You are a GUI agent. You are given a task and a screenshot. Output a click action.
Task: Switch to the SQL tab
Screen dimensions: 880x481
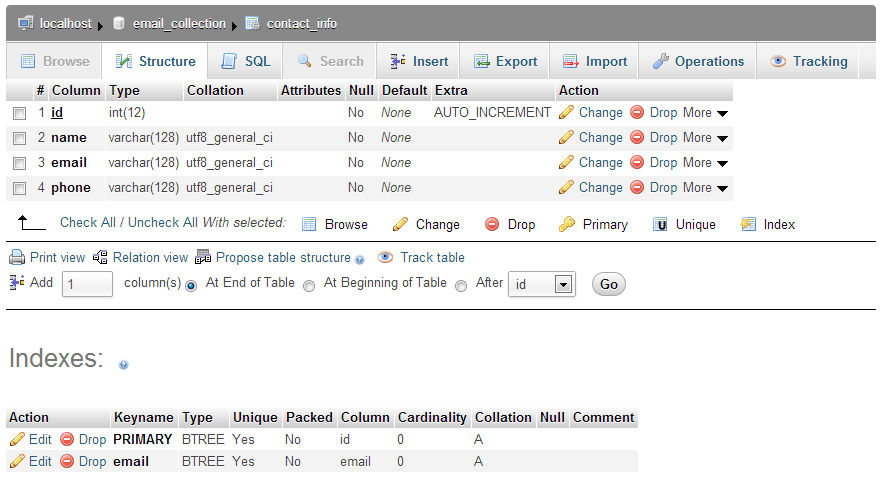pos(246,61)
